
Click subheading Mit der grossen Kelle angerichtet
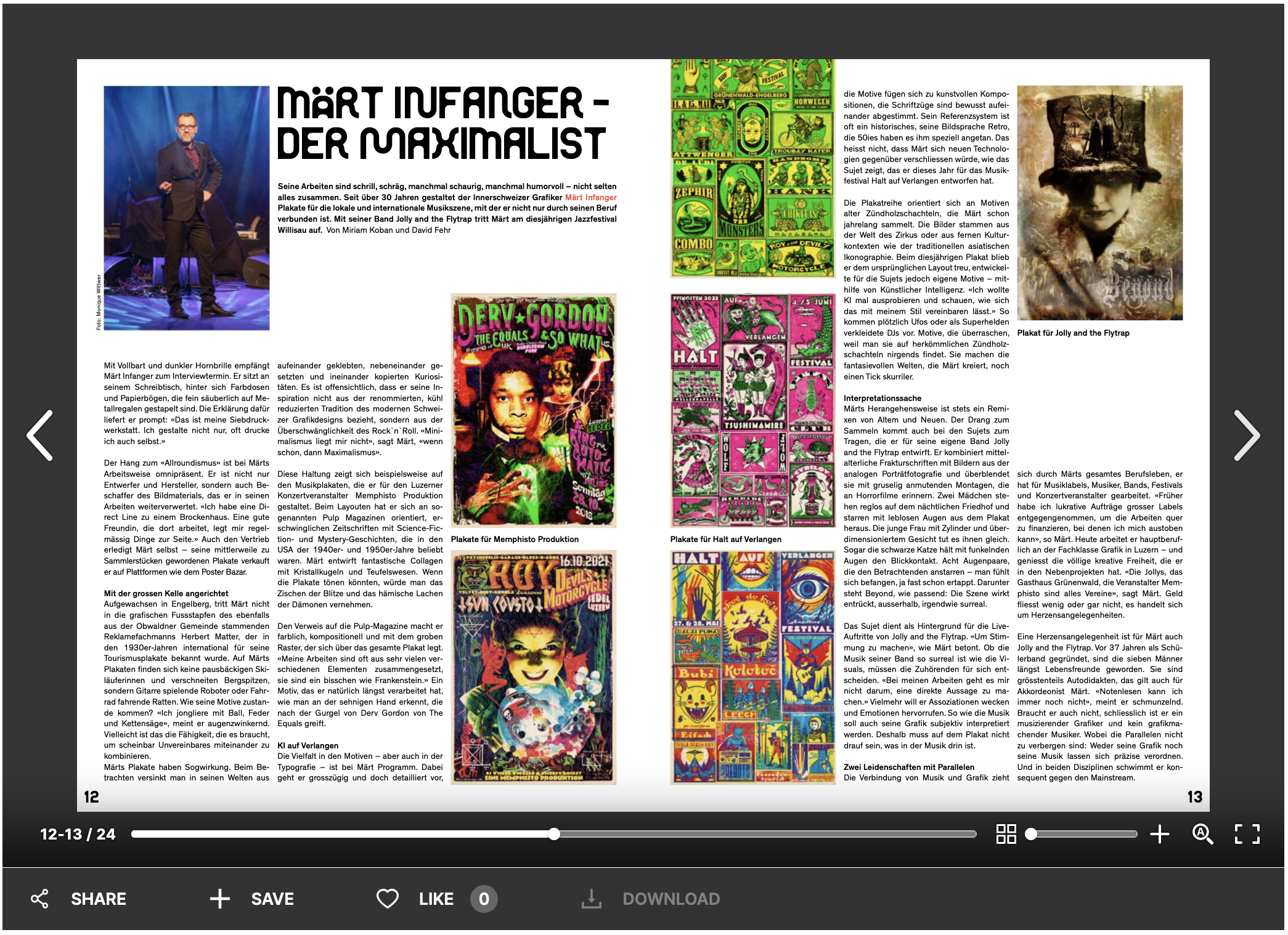(x=166, y=593)
